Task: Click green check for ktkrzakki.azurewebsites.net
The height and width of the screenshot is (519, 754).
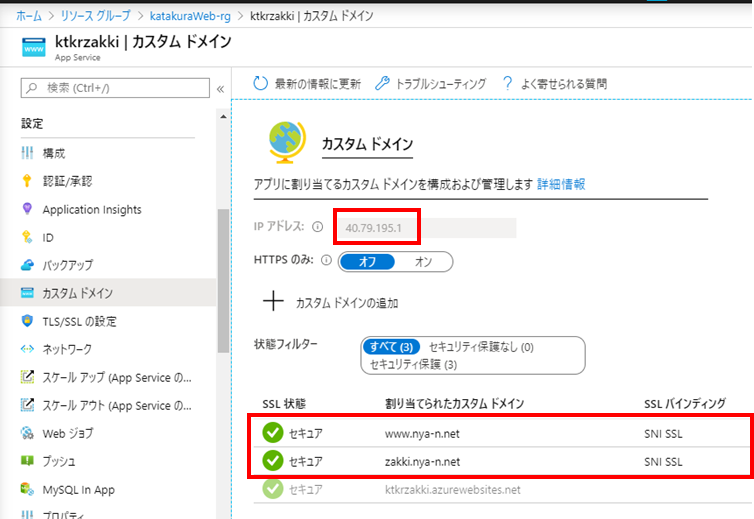Action: point(273,489)
